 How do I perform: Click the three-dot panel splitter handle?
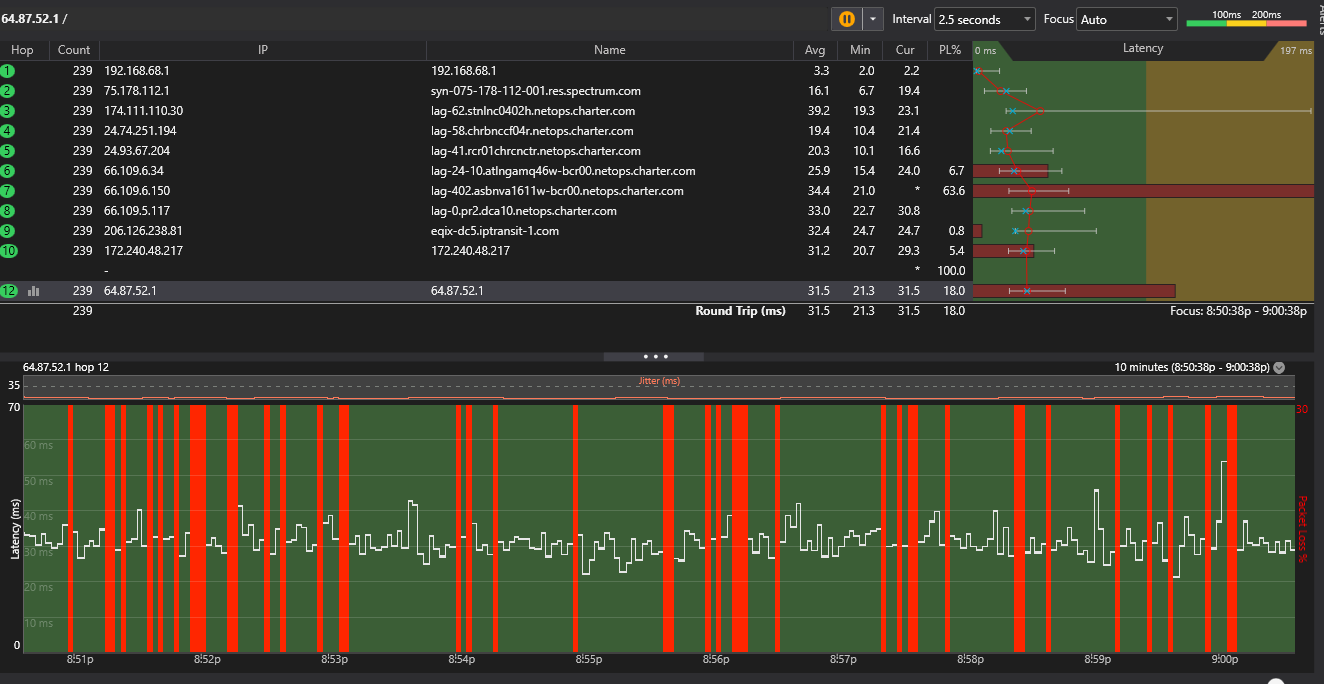coord(656,356)
